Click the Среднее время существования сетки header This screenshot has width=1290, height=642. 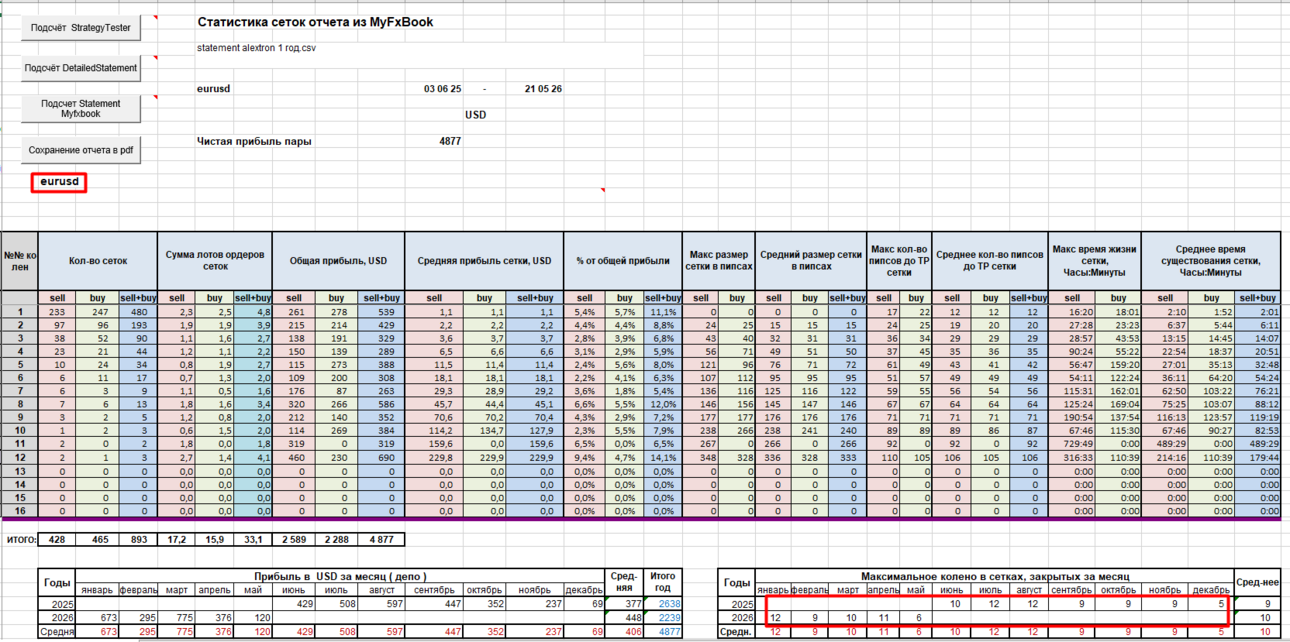[1210, 261]
